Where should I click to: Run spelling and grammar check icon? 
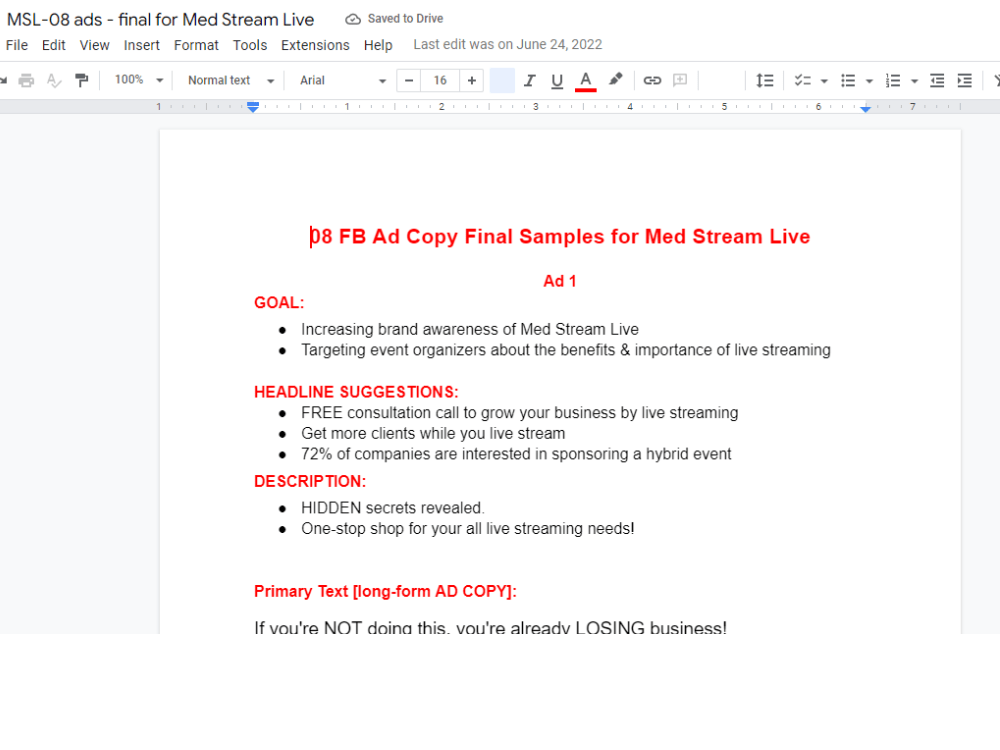click(54, 80)
